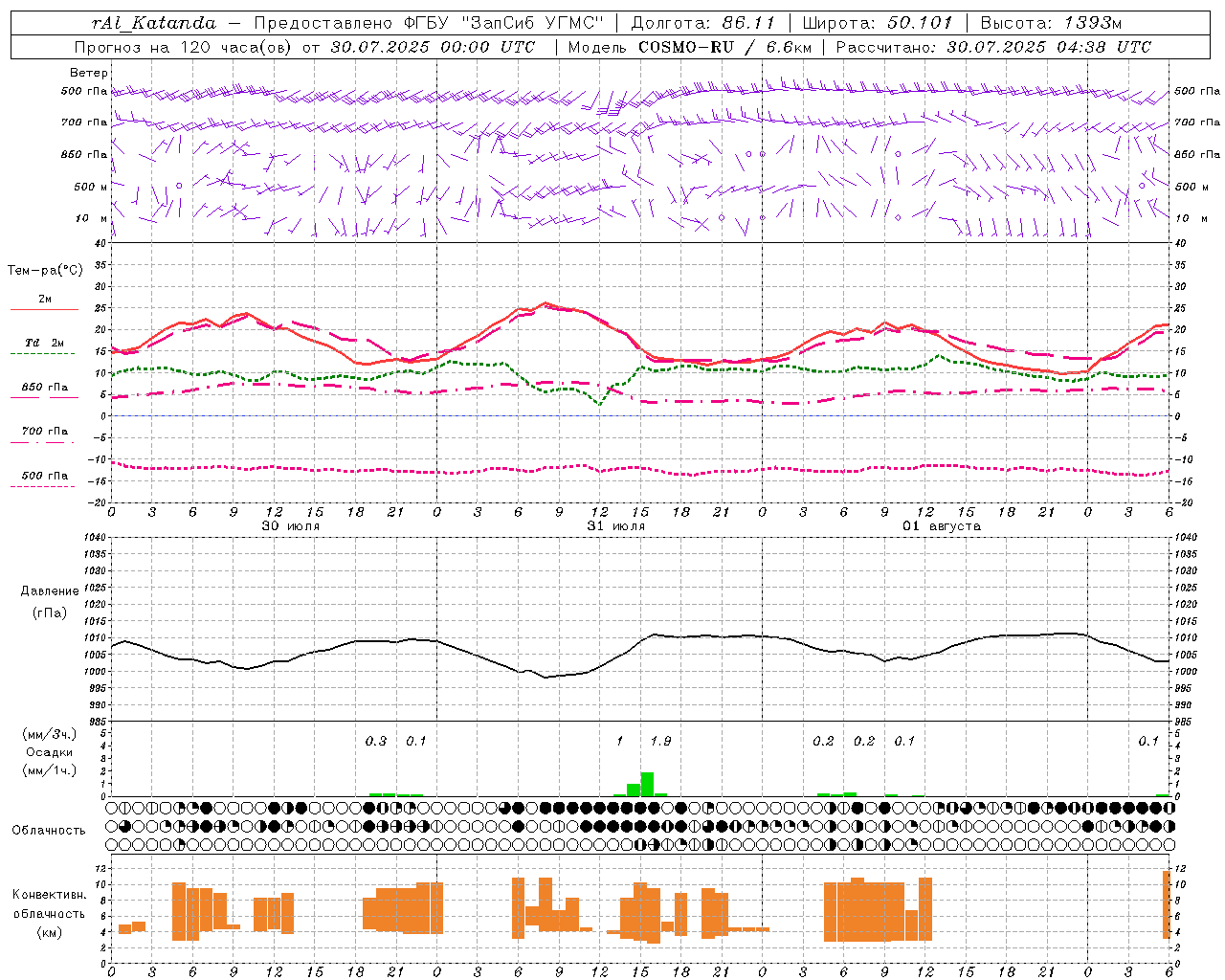Click the Td 2м legend entry
The width and height of the screenshot is (1225, 980).
[45, 343]
